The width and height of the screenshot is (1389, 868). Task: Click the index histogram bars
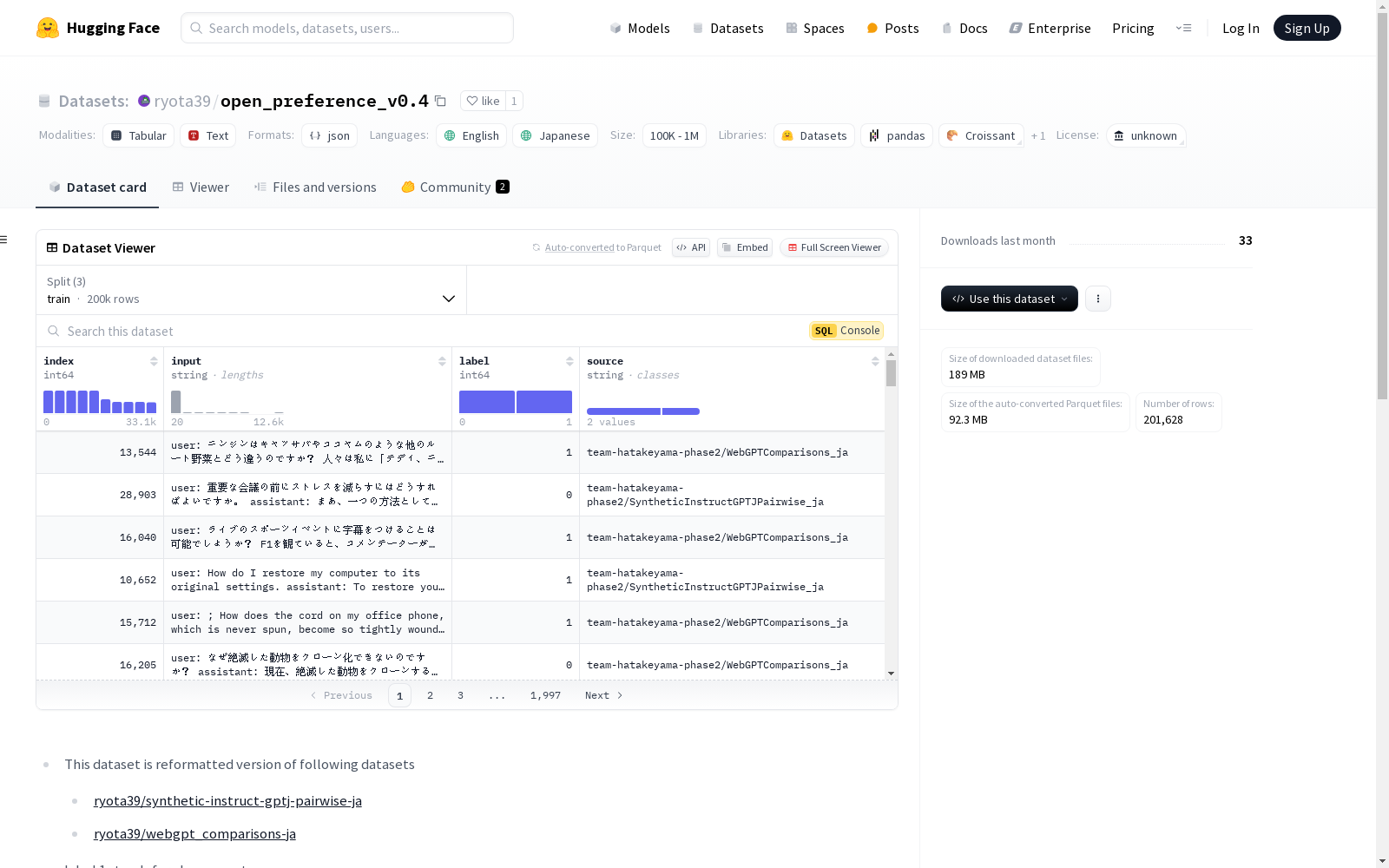pyautogui.click(x=100, y=402)
